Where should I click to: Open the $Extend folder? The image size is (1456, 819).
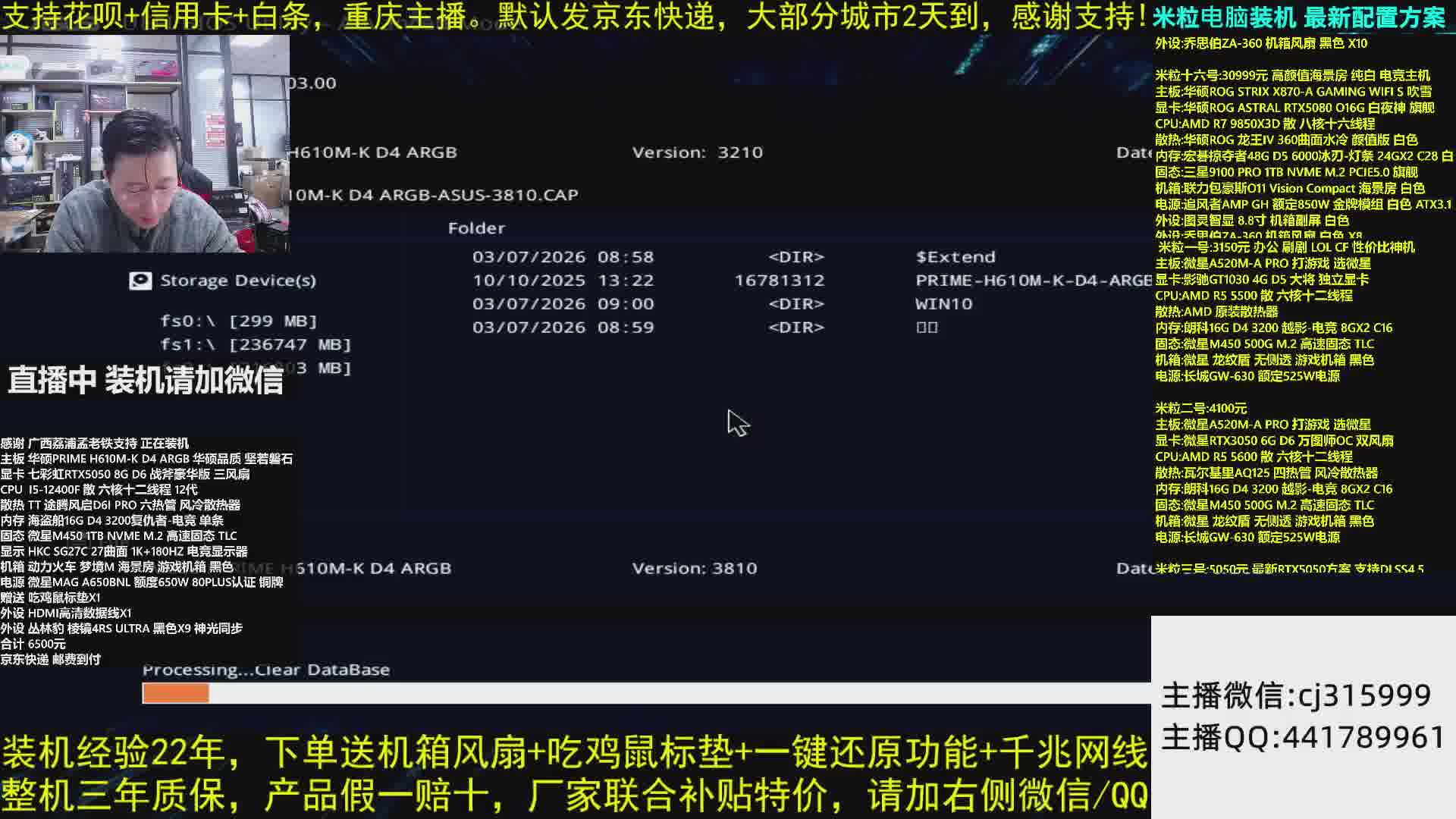click(955, 257)
